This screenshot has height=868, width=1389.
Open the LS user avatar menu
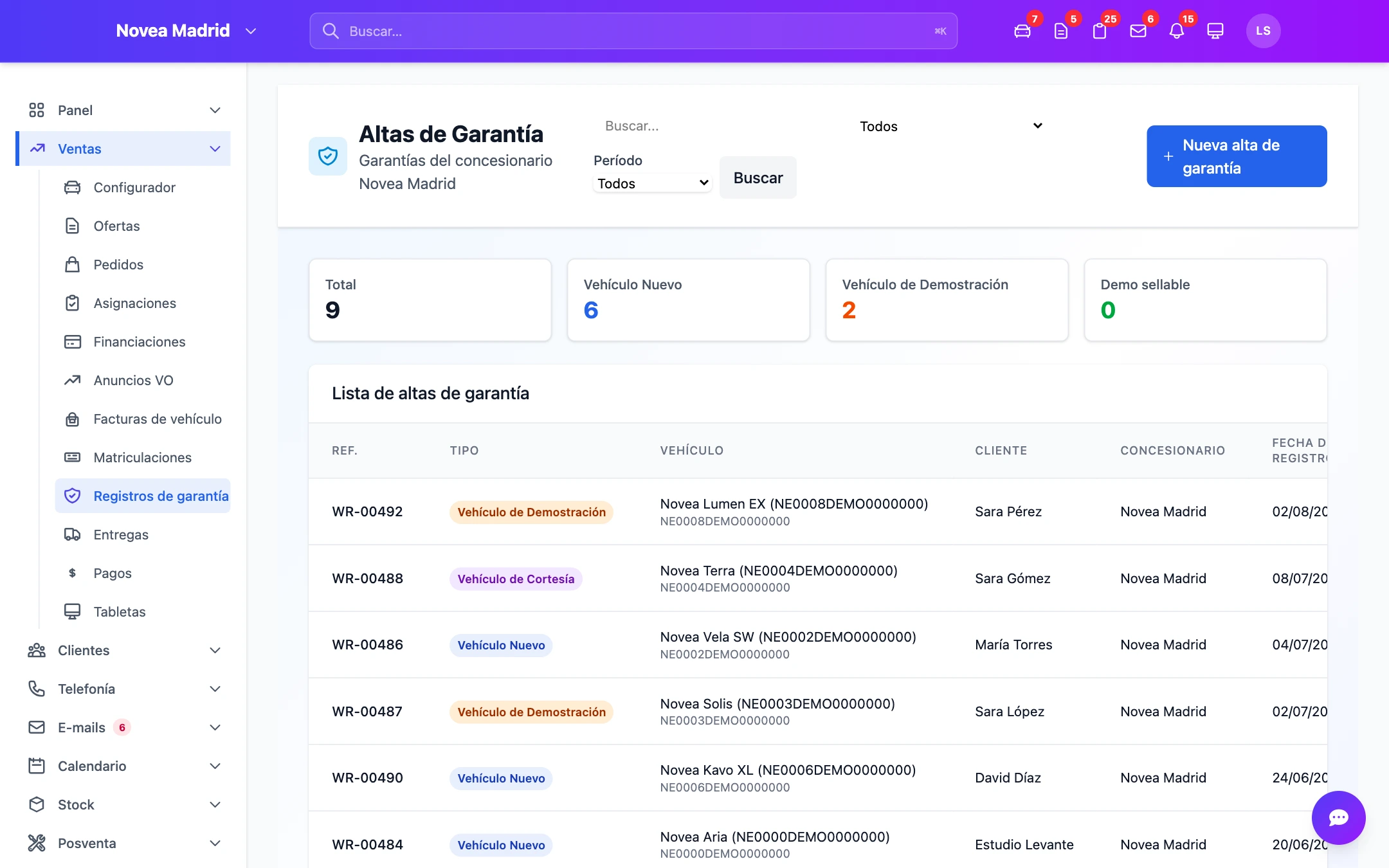click(x=1263, y=31)
